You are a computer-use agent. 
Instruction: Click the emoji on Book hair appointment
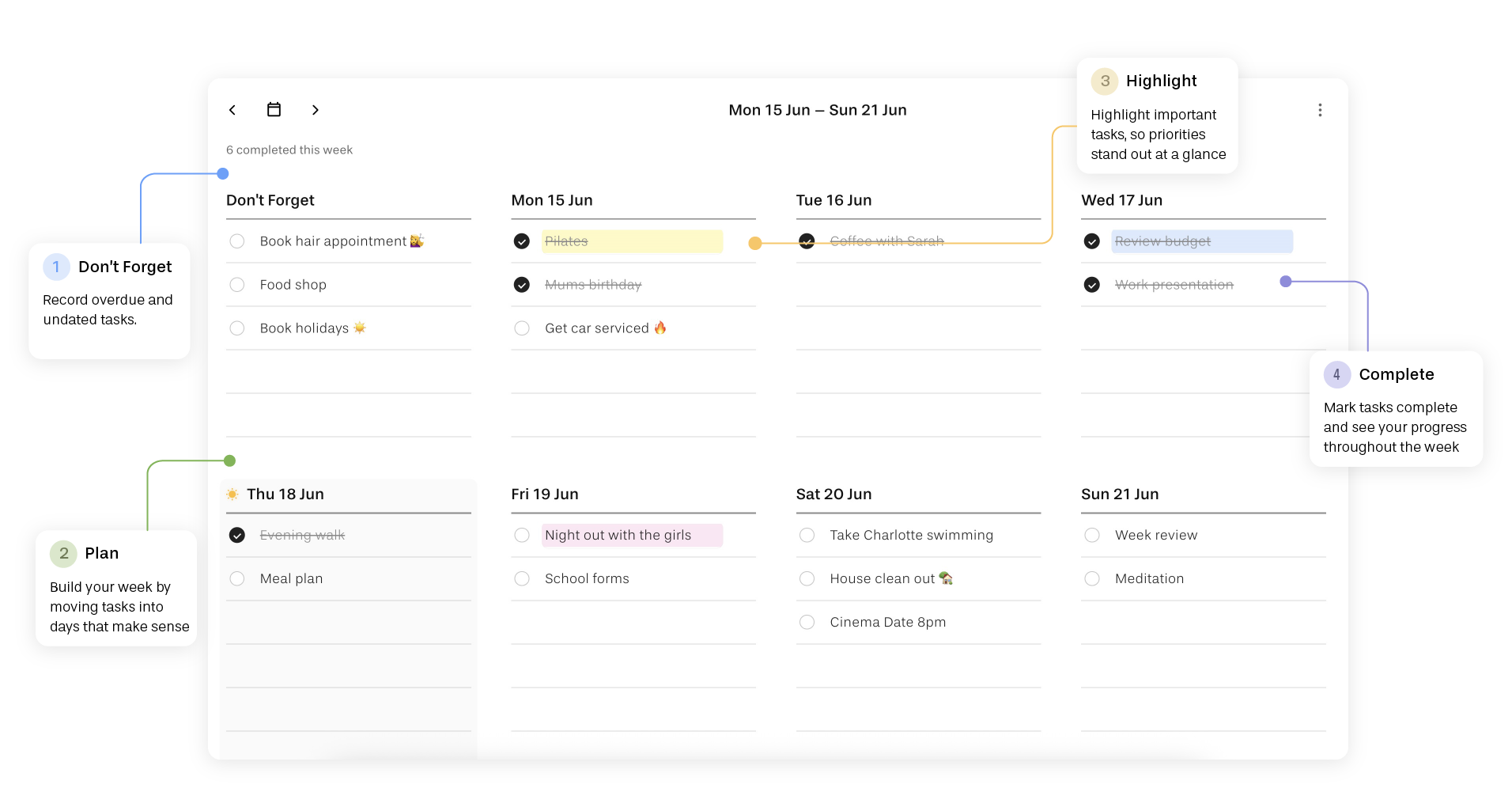[x=417, y=241]
